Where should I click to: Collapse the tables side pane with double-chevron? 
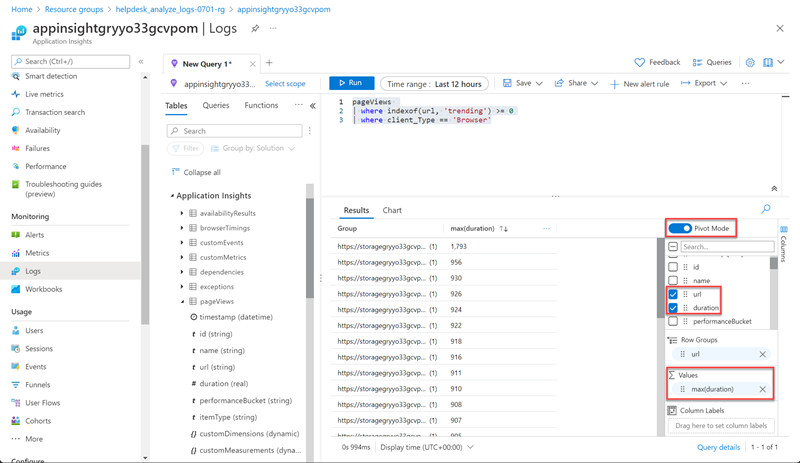pos(313,106)
